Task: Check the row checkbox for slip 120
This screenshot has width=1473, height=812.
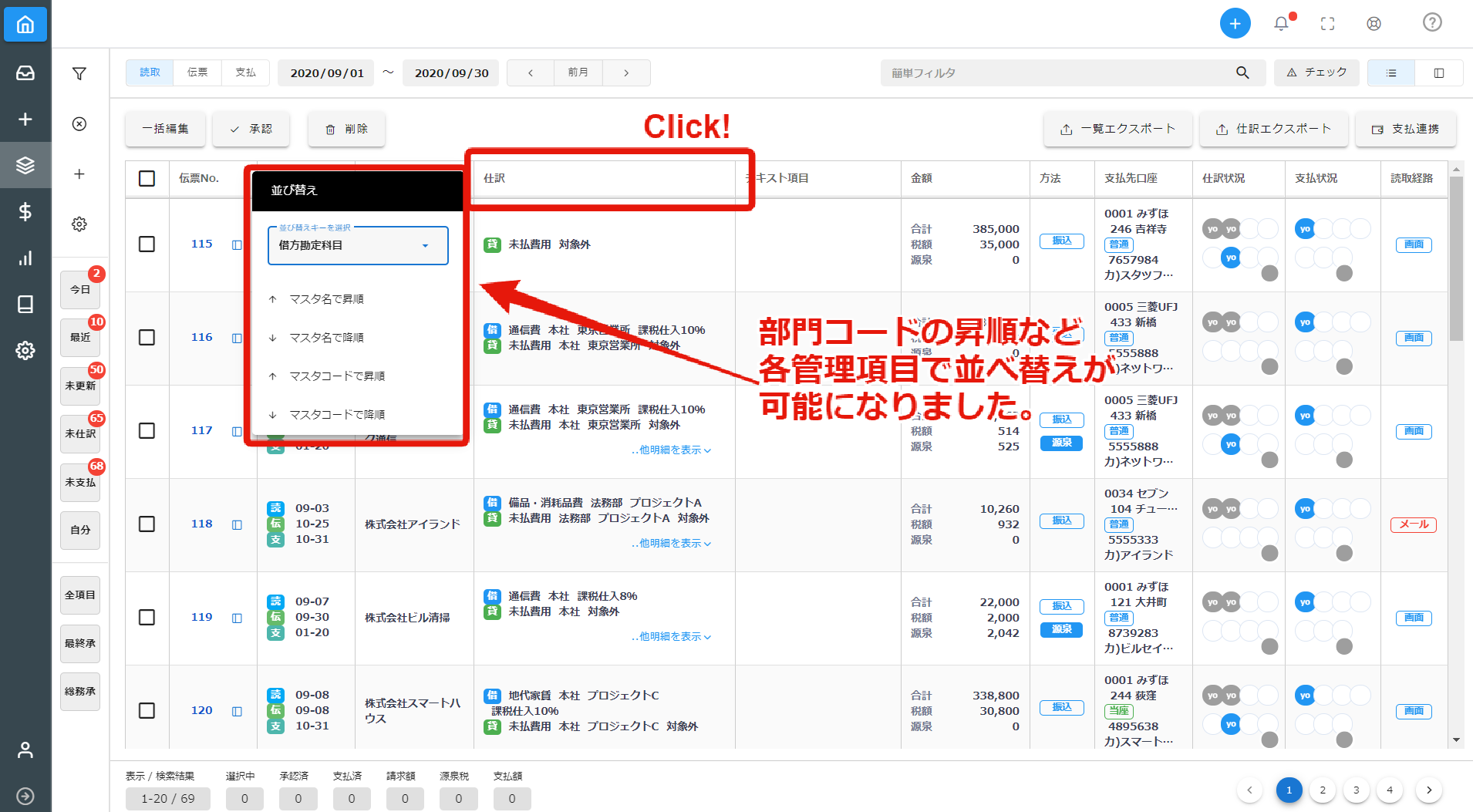Action: point(147,710)
